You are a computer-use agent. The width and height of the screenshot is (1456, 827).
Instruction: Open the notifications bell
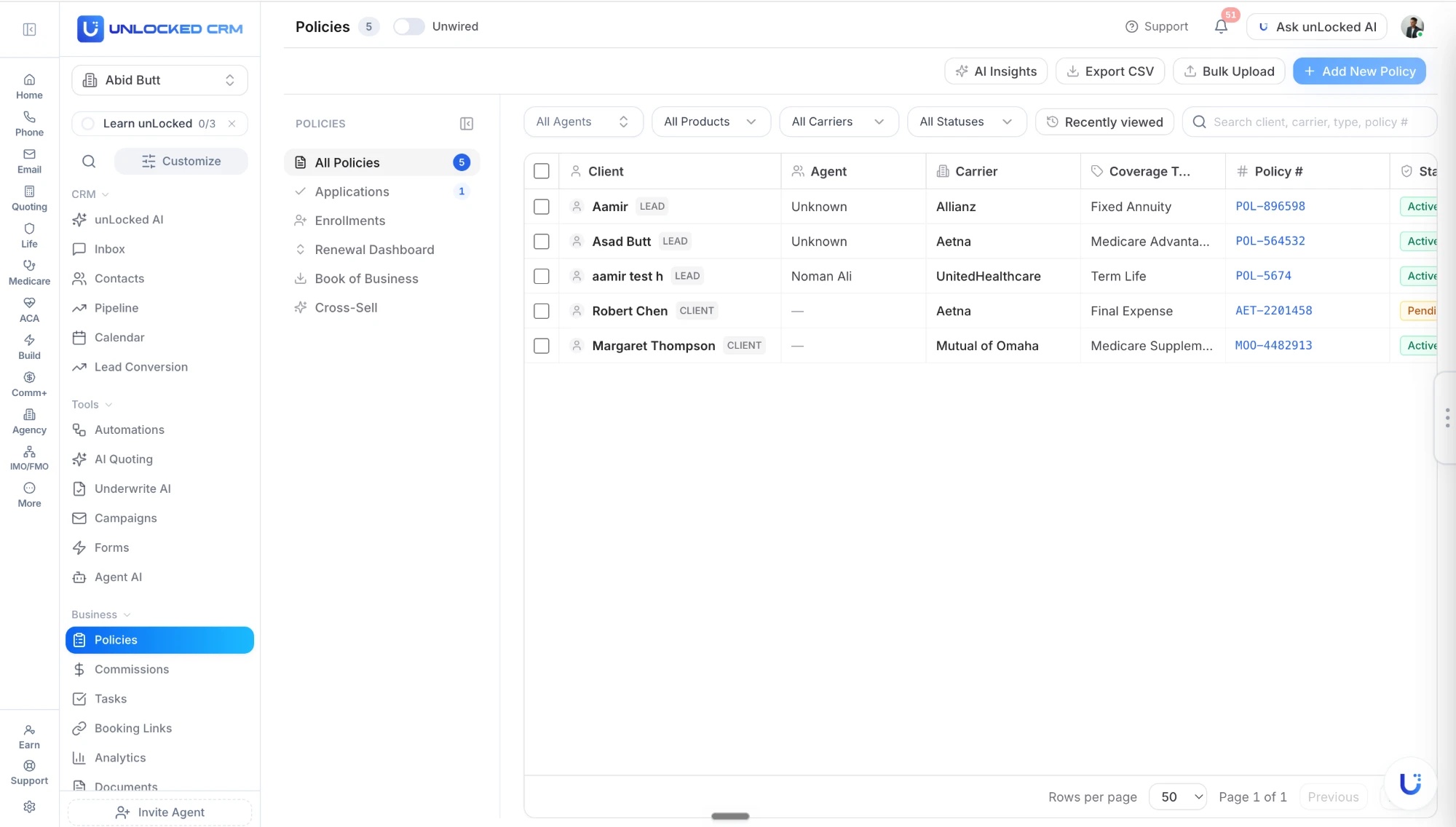click(1221, 27)
